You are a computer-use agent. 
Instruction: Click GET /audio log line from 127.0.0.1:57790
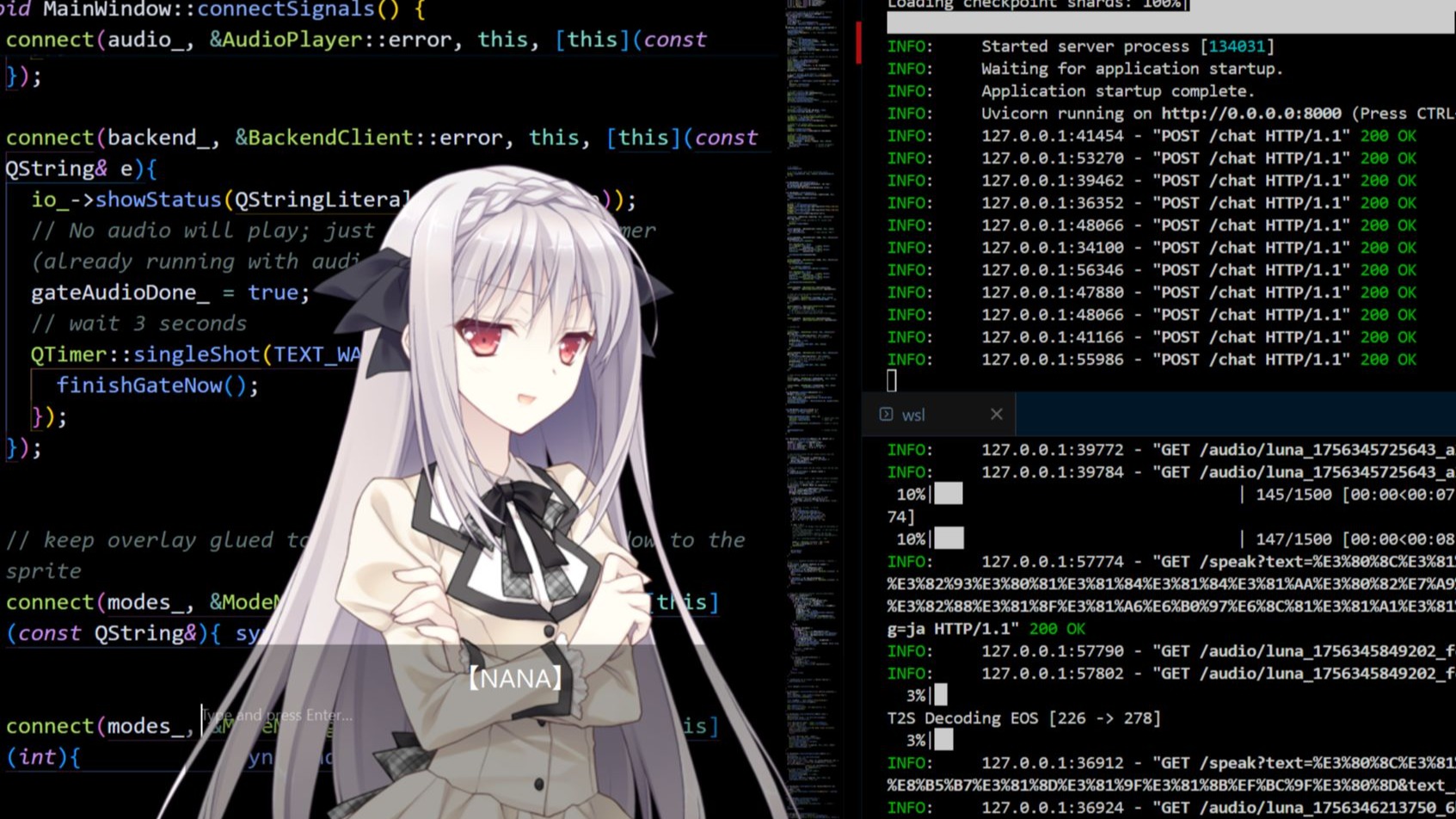tap(1171, 651)
